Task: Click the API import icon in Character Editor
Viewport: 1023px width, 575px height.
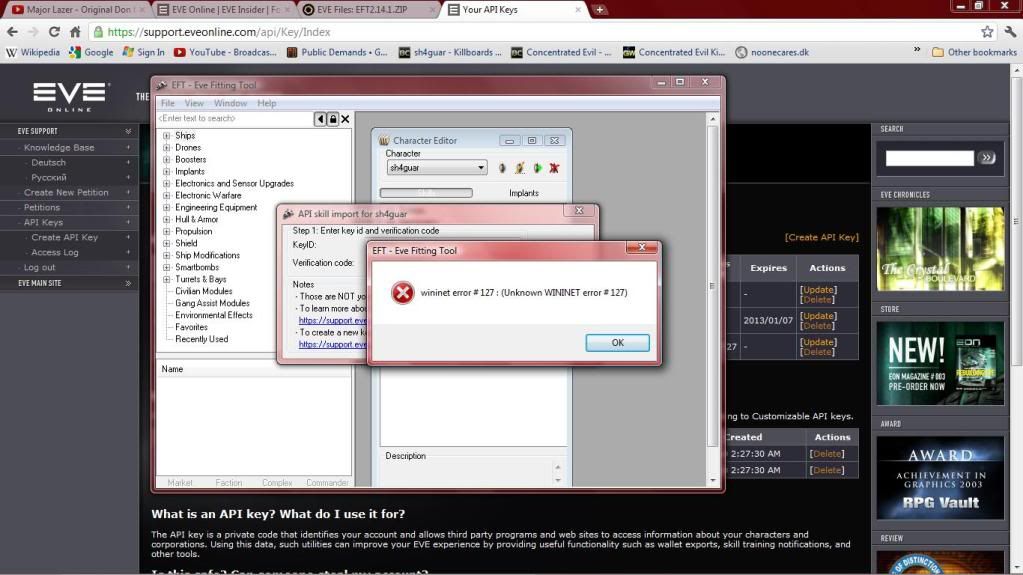Action: point(537,168)
